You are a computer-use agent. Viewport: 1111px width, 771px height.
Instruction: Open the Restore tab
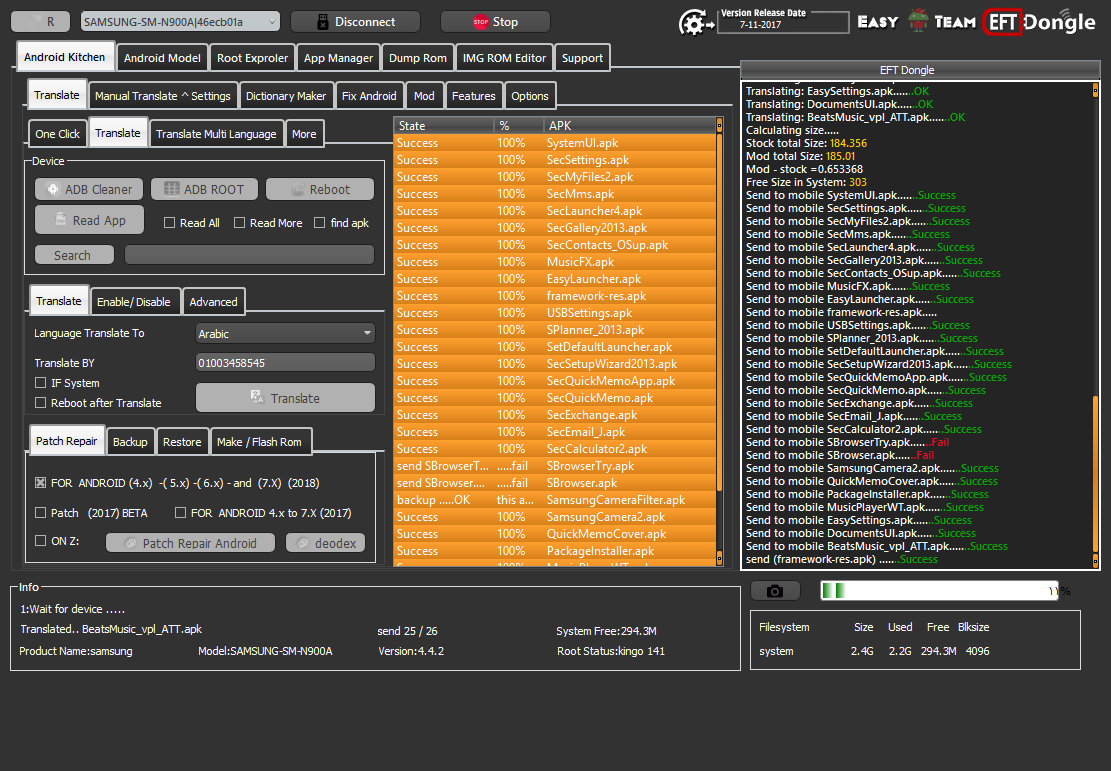click(182, 442)
